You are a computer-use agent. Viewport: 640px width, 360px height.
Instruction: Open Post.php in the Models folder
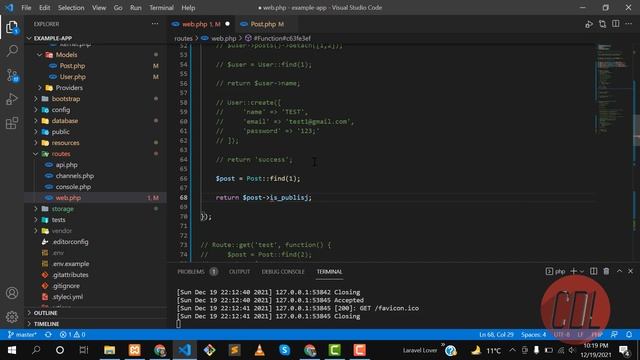click(x=72, y=66)
